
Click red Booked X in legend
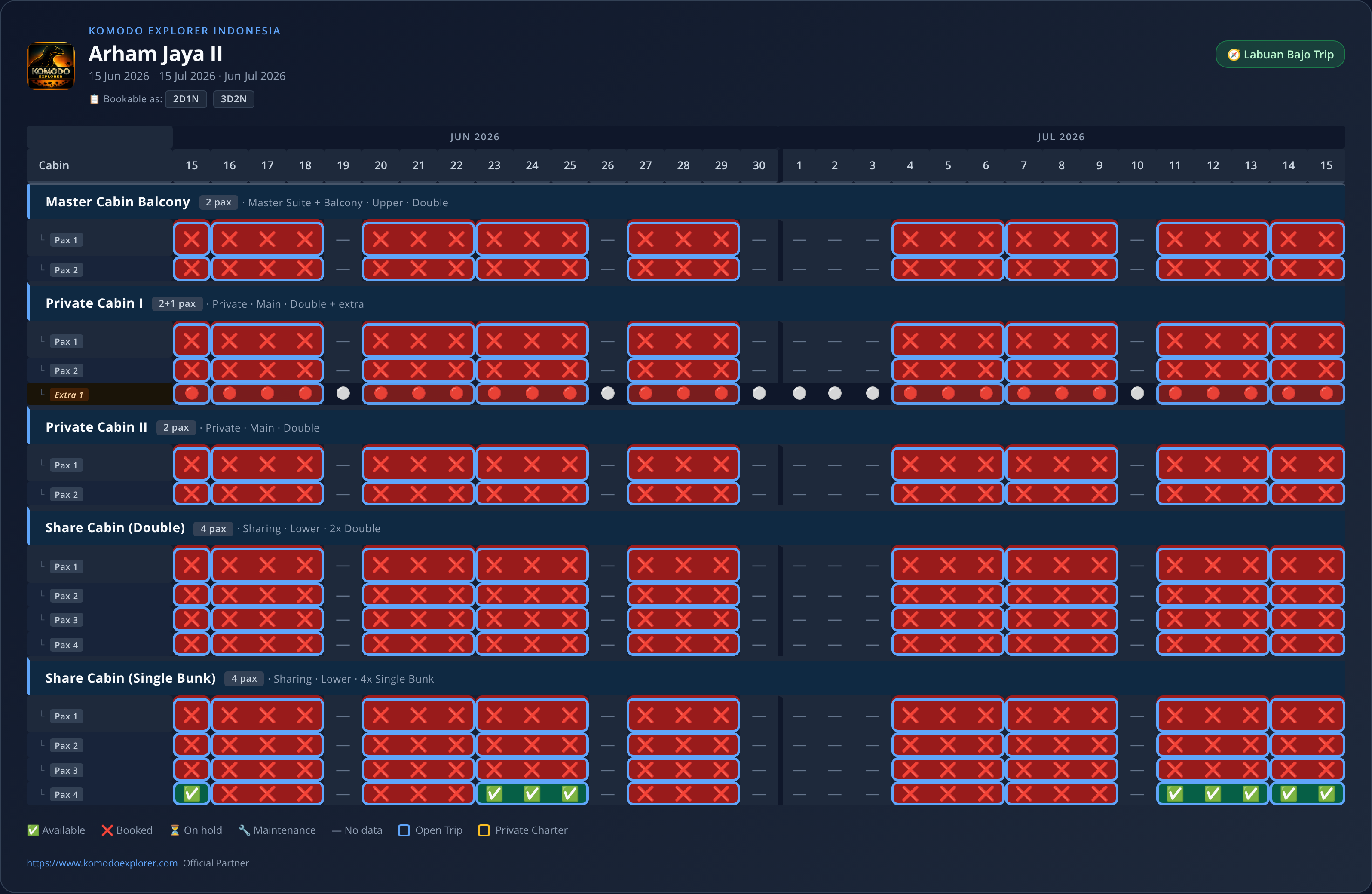coord(107,830)
